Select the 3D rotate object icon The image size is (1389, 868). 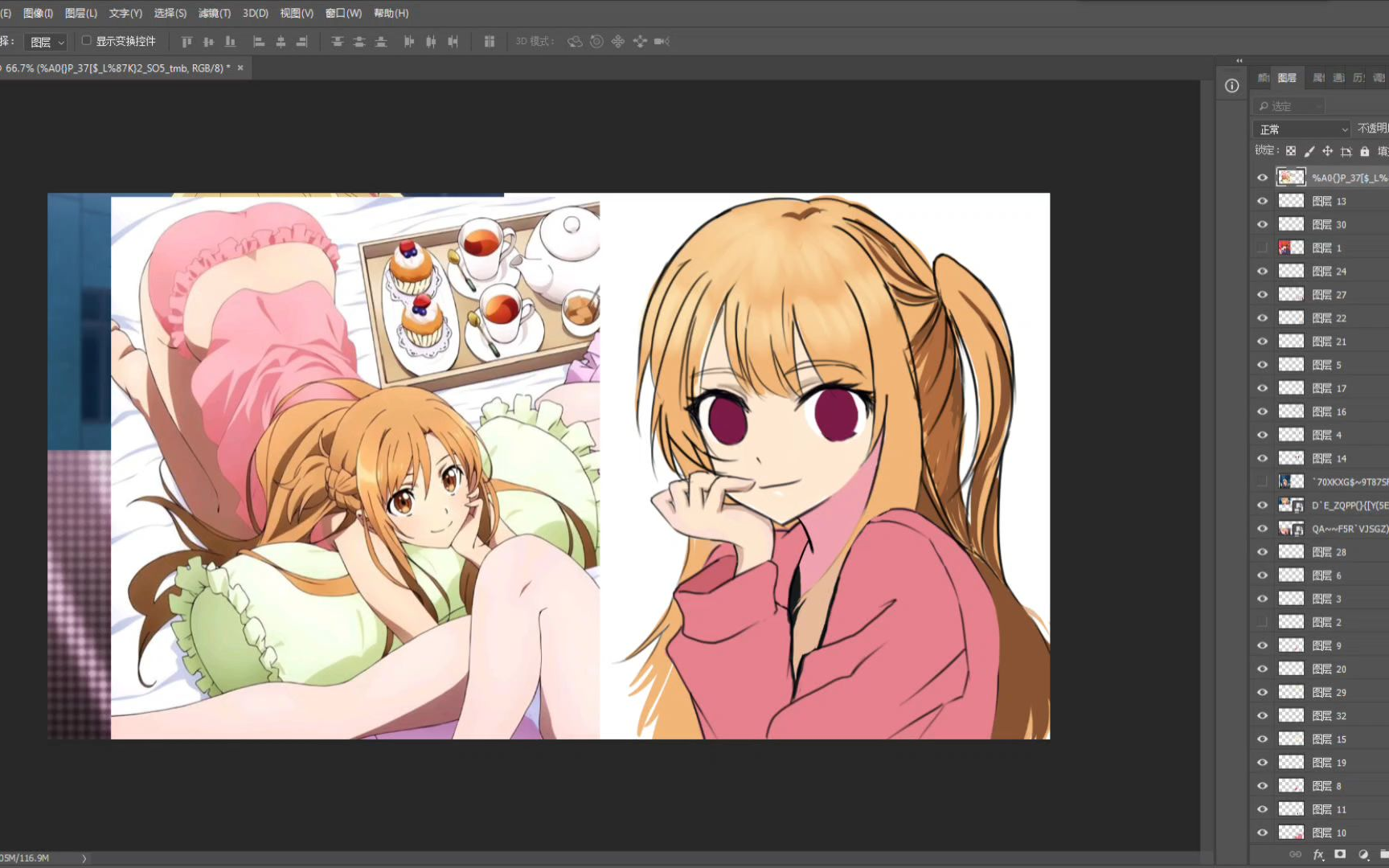[x=575, y=42]
